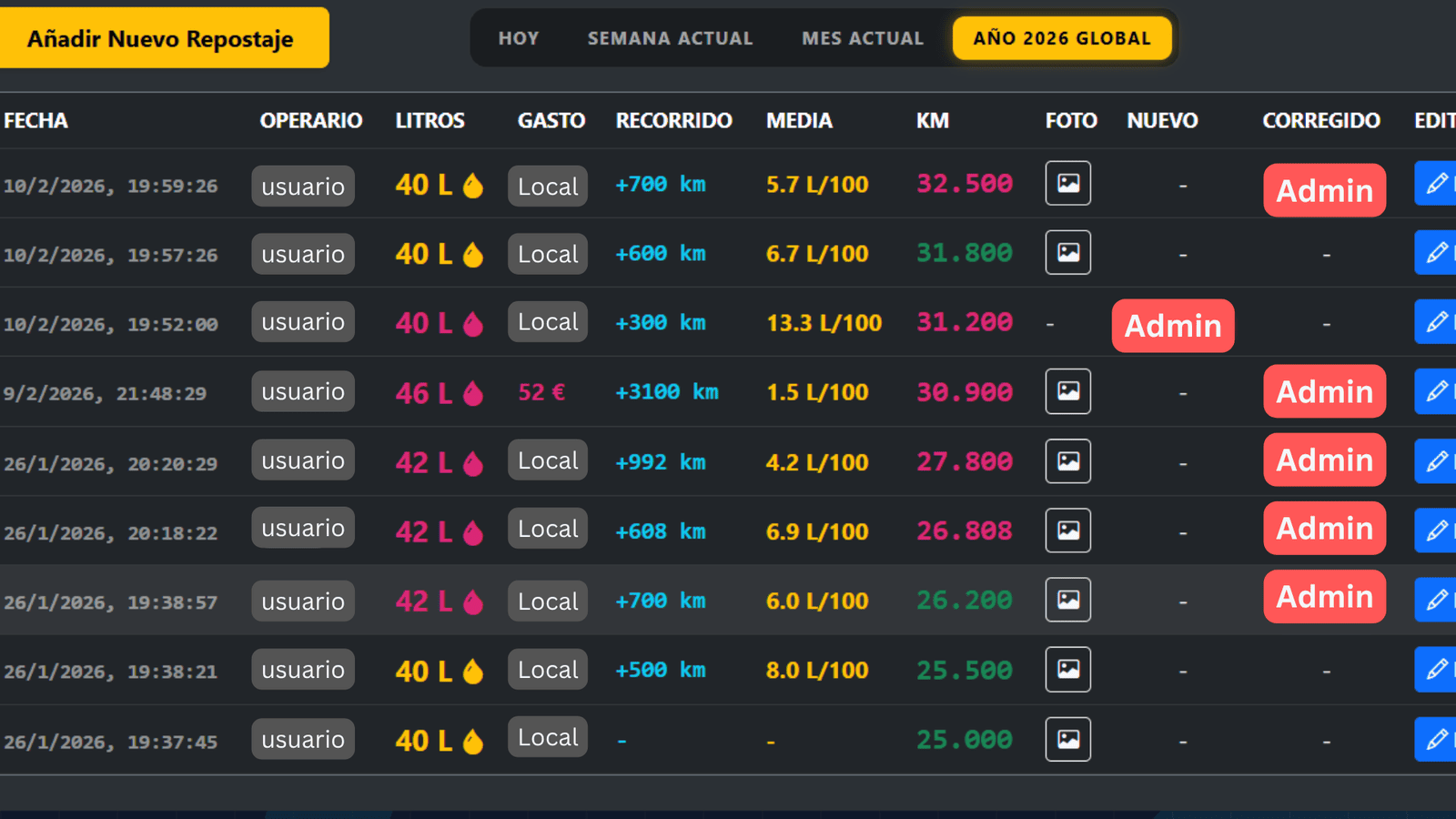Edit the 19:57:26 refuel entry
1456x819 pixels.
[x=1436, y=253]
